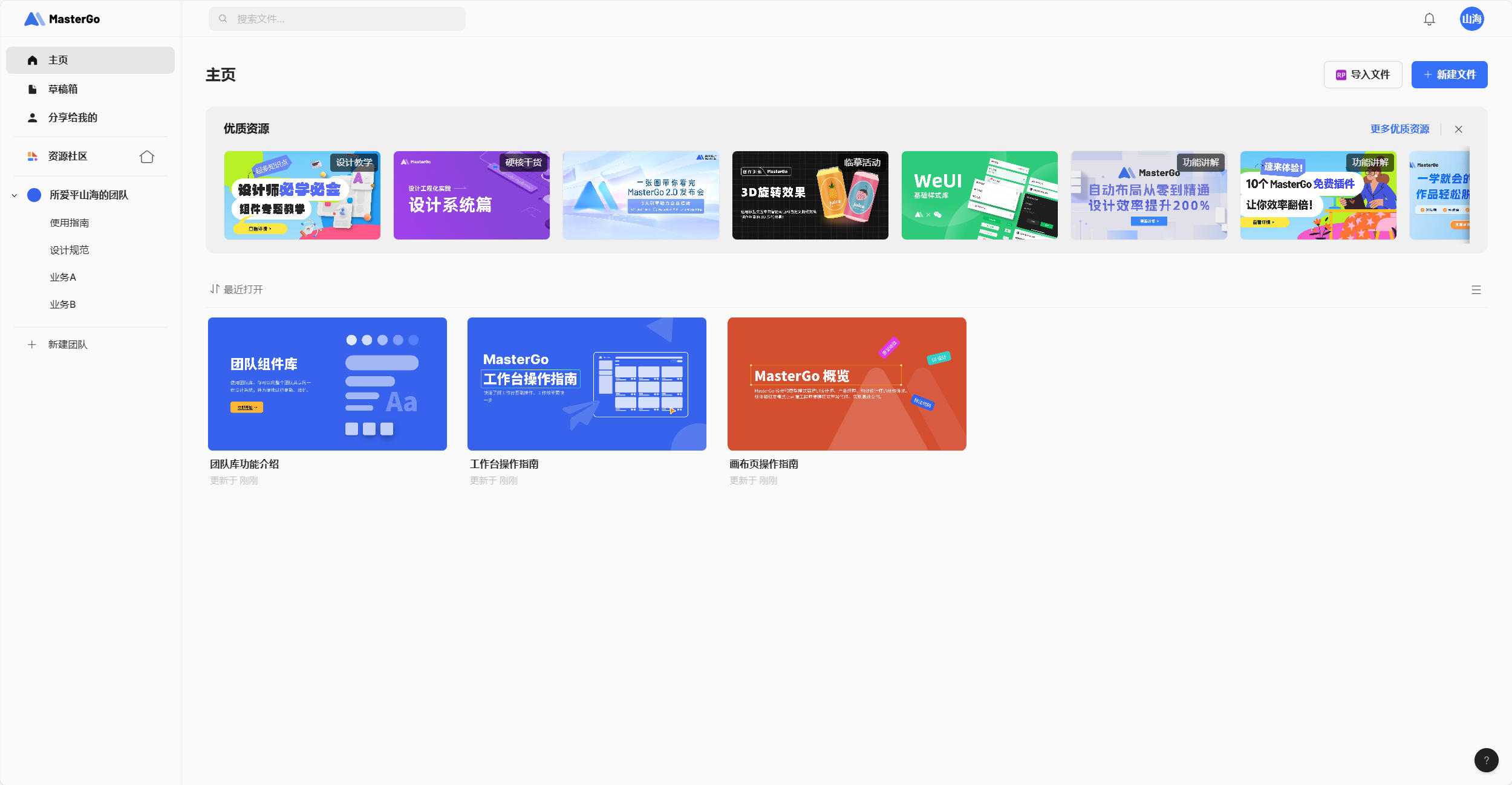Close the 优质资源 panel
Image resolution: width=1512 pixels, height=785 pixels.
click(1459, 129)
